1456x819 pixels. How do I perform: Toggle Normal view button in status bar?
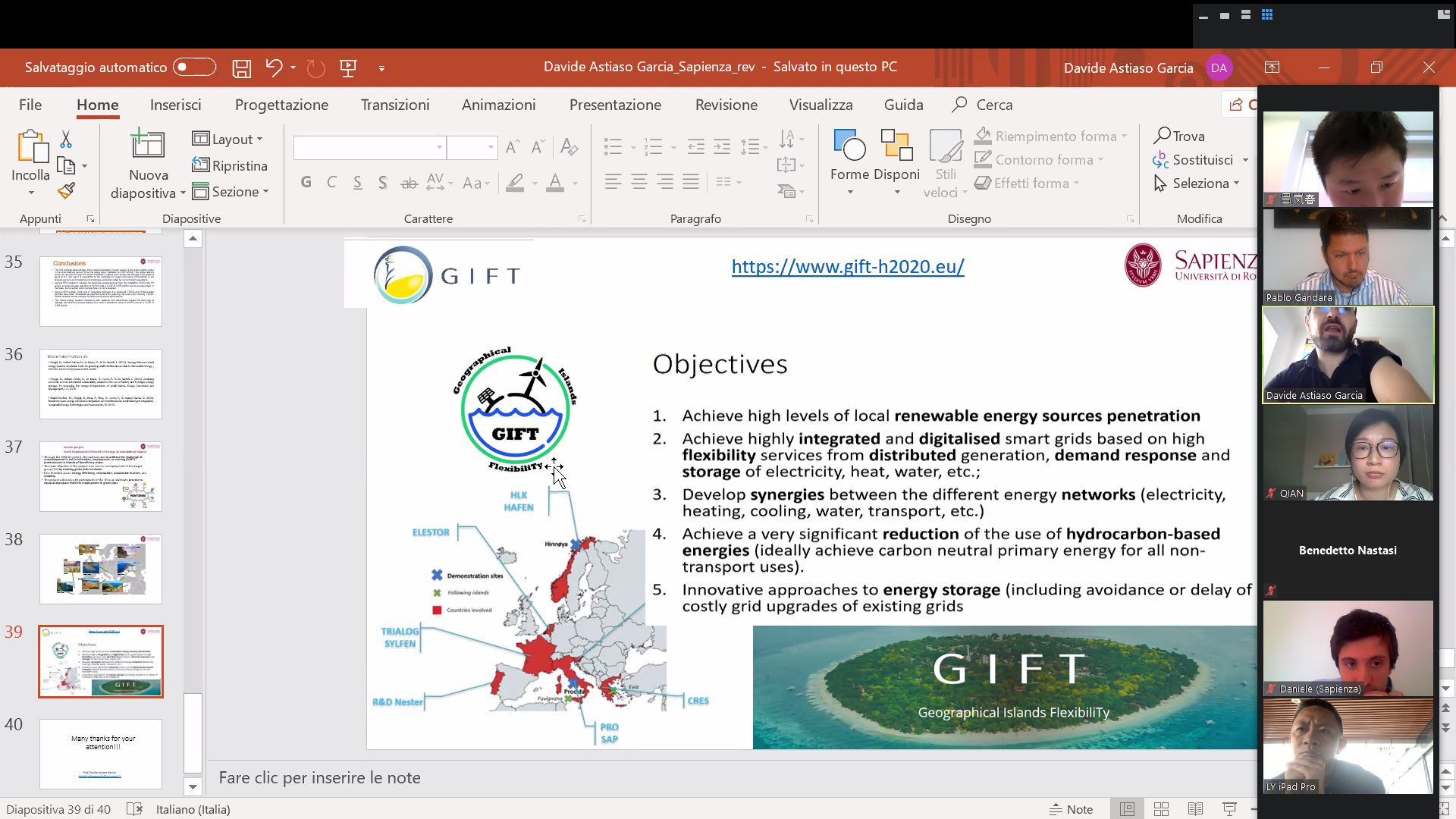(1128, 809)
